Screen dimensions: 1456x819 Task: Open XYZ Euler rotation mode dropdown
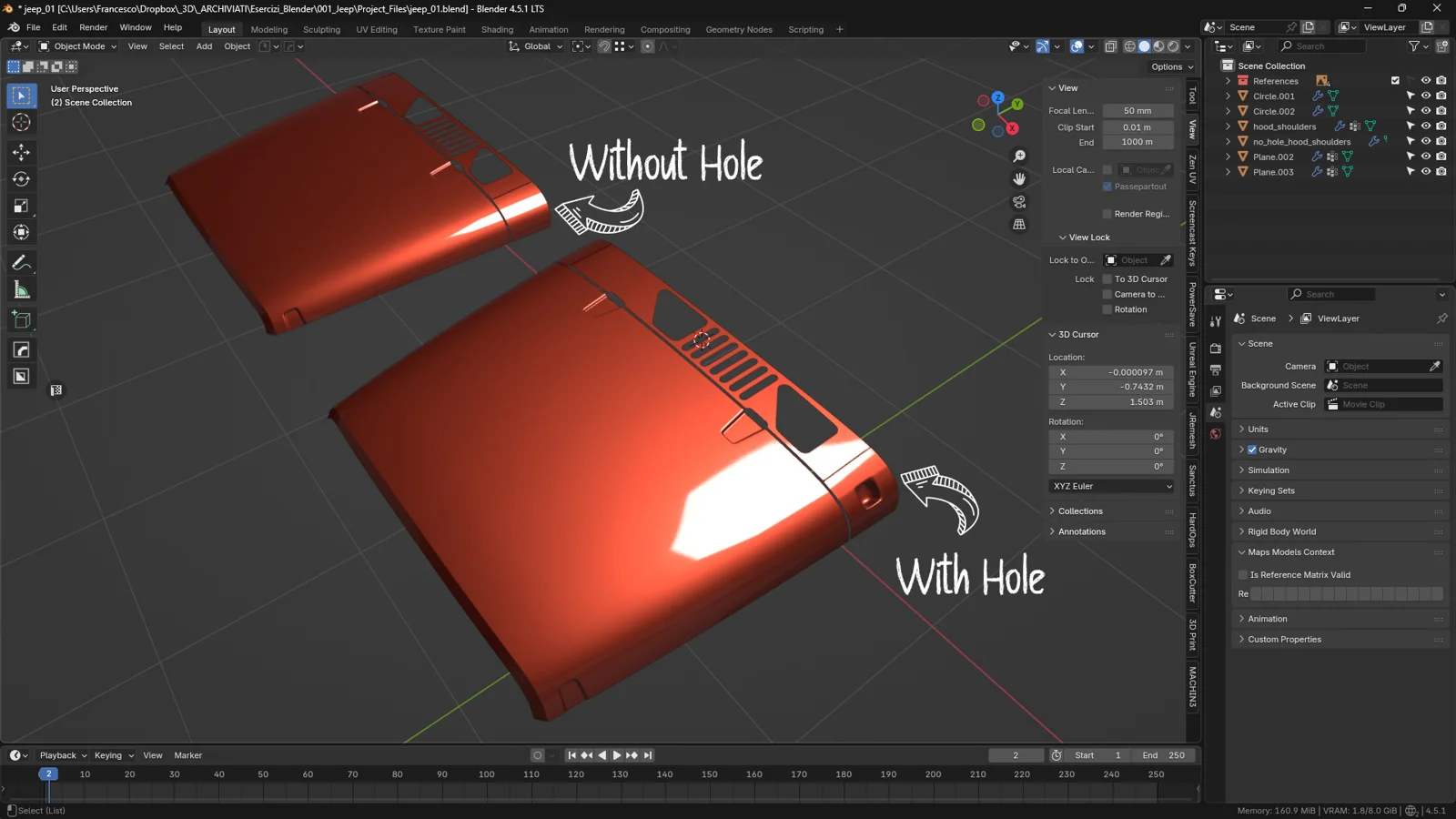pyautogui.click(x=1112, y=486)
